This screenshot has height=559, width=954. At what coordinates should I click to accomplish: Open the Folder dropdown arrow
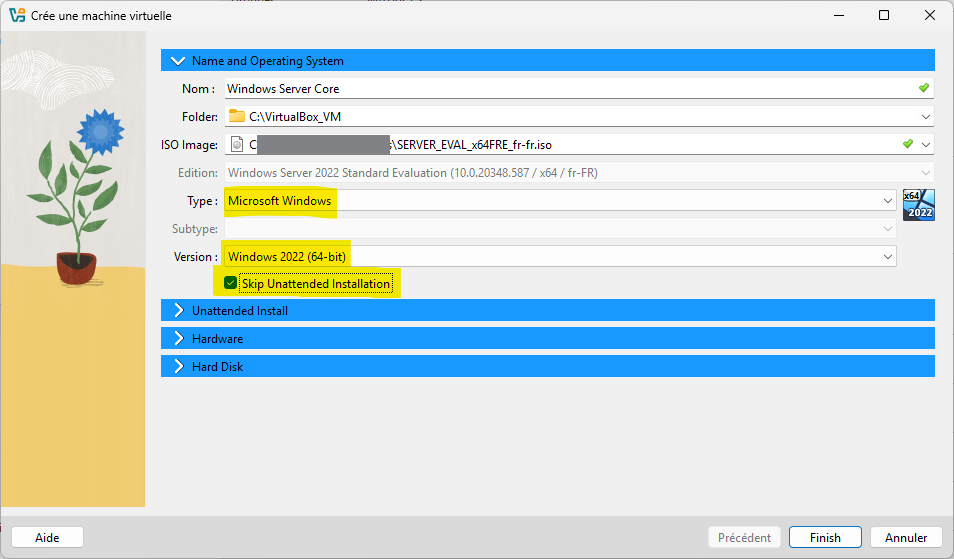point(925,117)
